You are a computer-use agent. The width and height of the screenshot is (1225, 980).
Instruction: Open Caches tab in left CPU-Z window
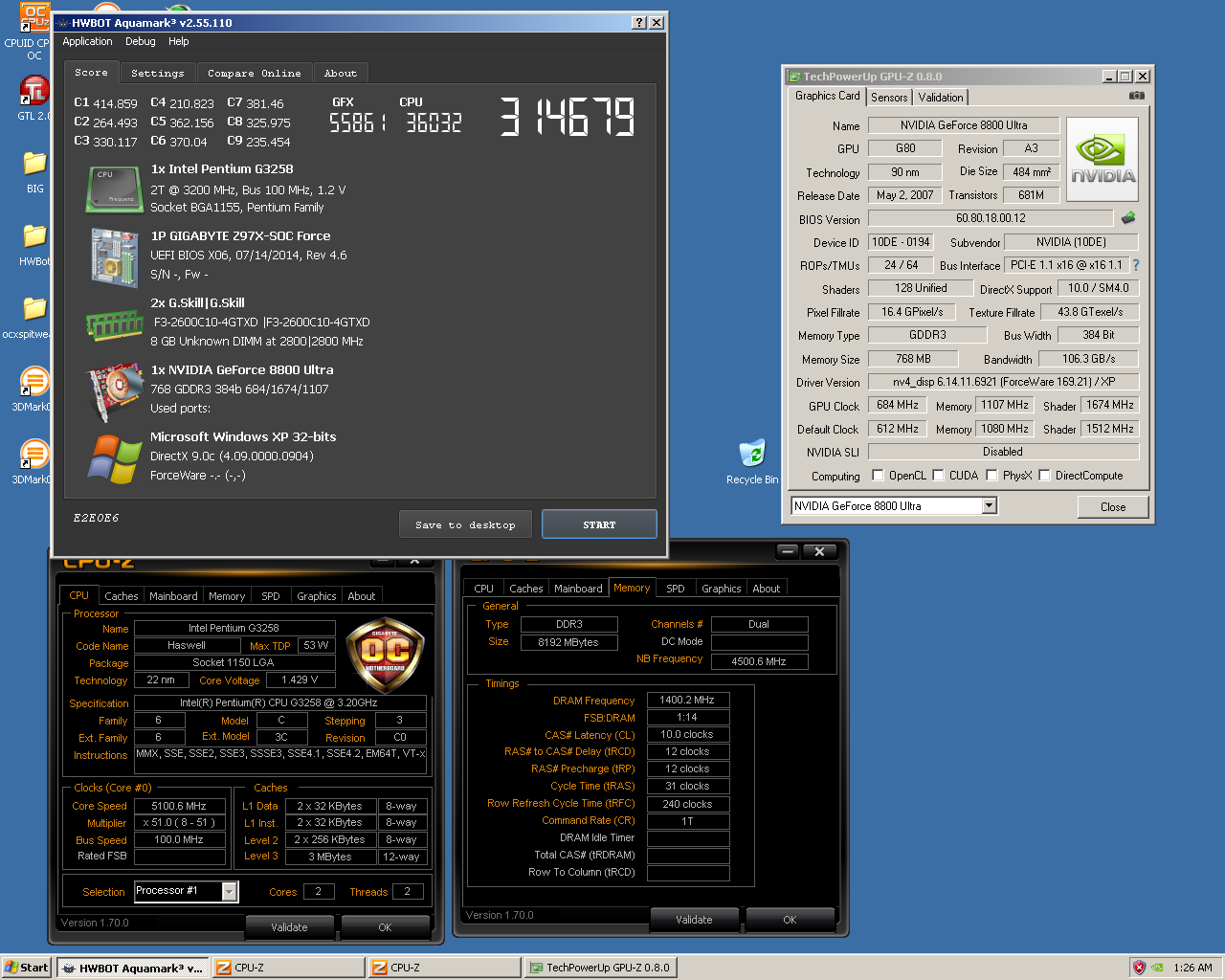(122, 596)
